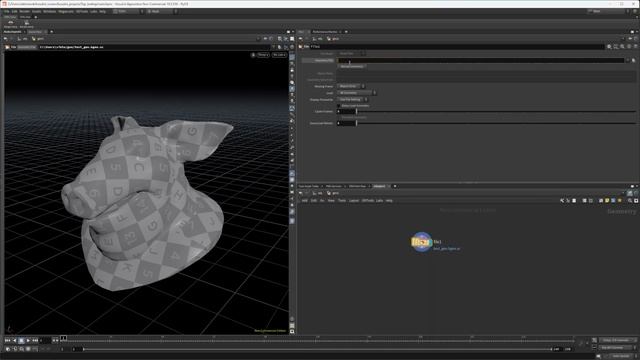Open the Render menu in main menu bar
Viewport: 640px width, 360px height.
pos(24,11)
